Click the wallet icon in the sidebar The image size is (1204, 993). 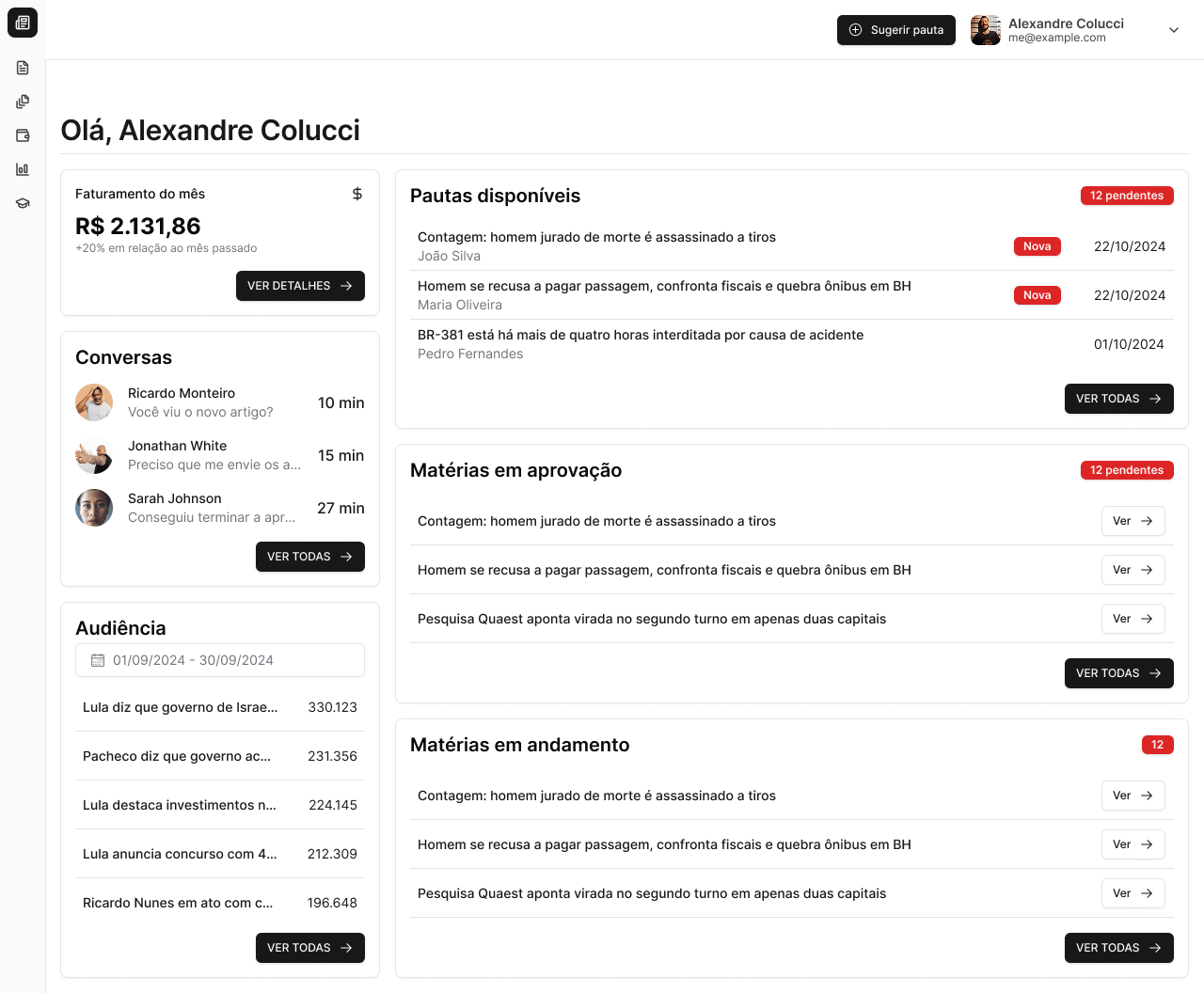tap(23, 135)
